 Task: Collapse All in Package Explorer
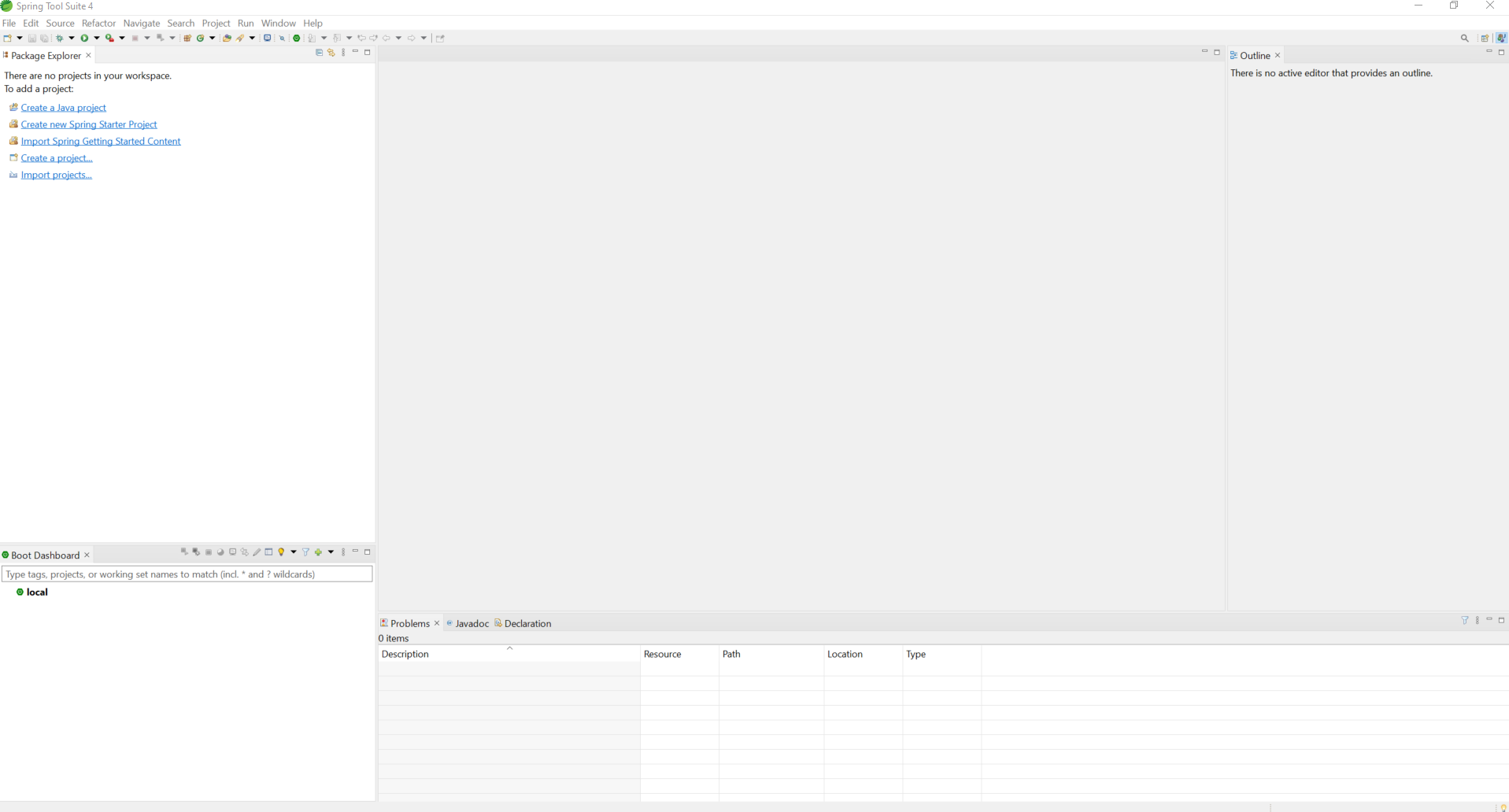(x=319, y=53)
